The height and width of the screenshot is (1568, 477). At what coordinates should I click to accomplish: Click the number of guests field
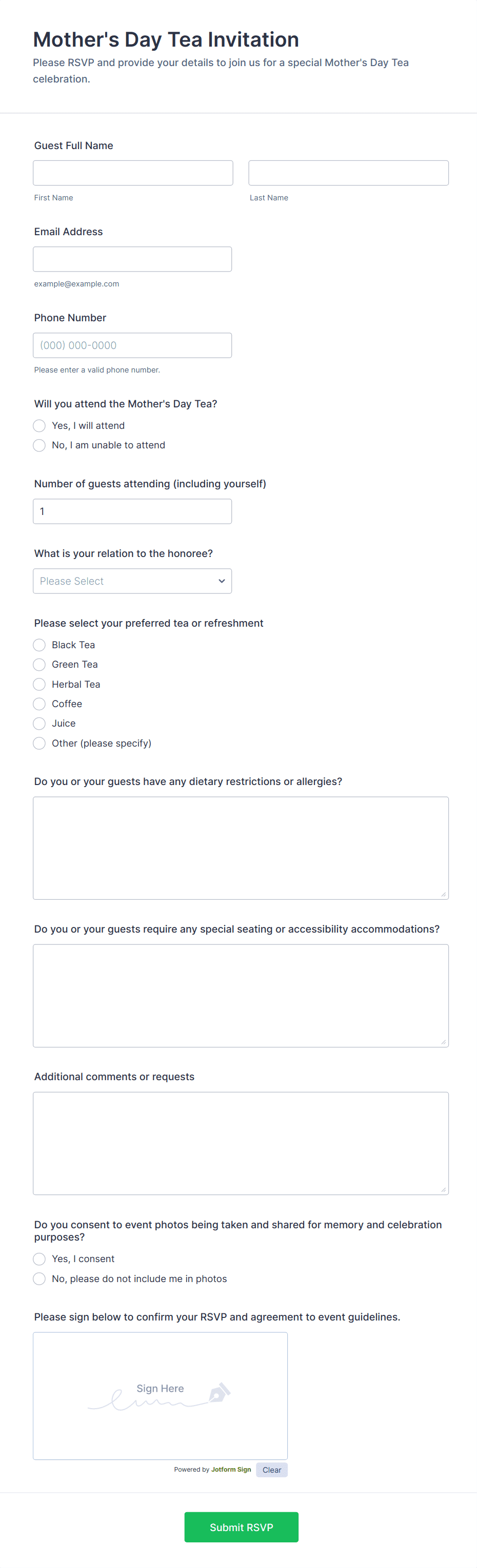132,511
